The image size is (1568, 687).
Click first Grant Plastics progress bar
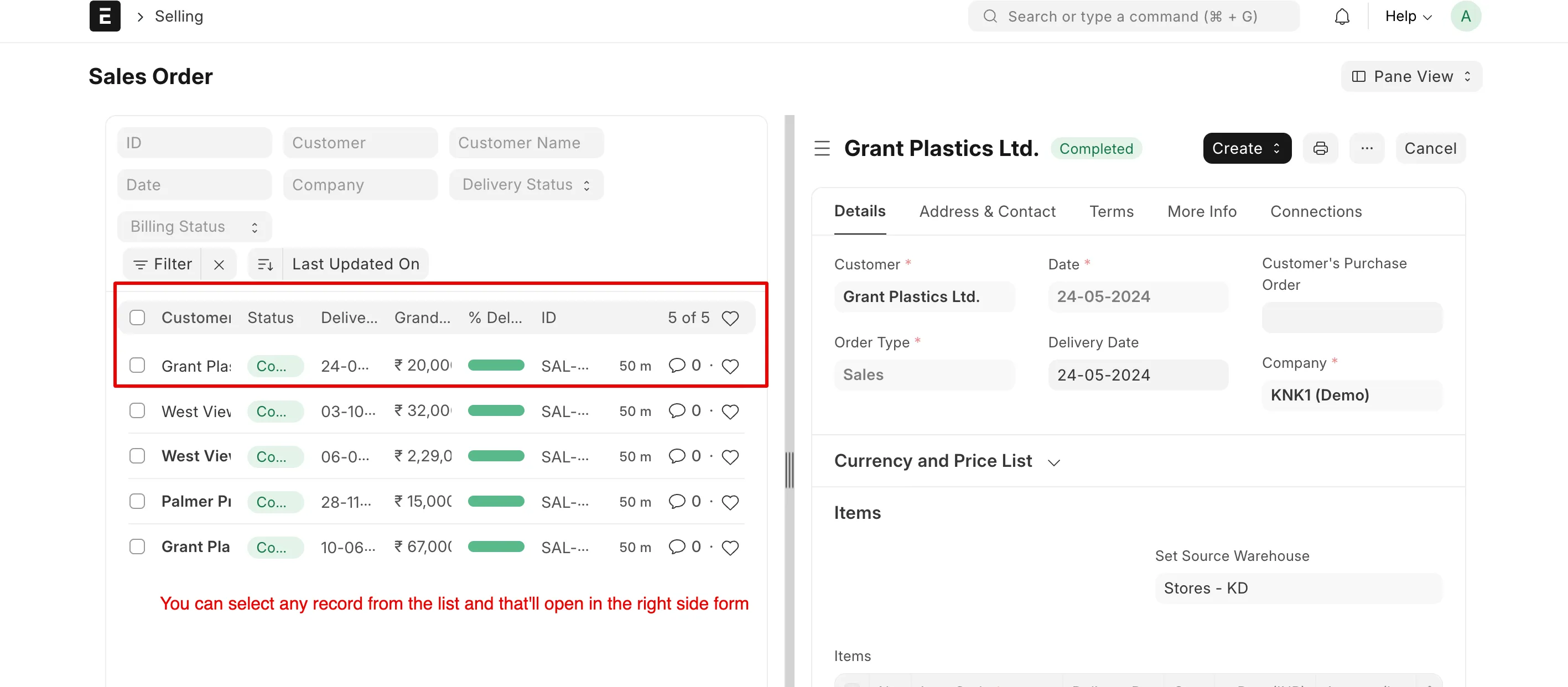tap(496, 365)
